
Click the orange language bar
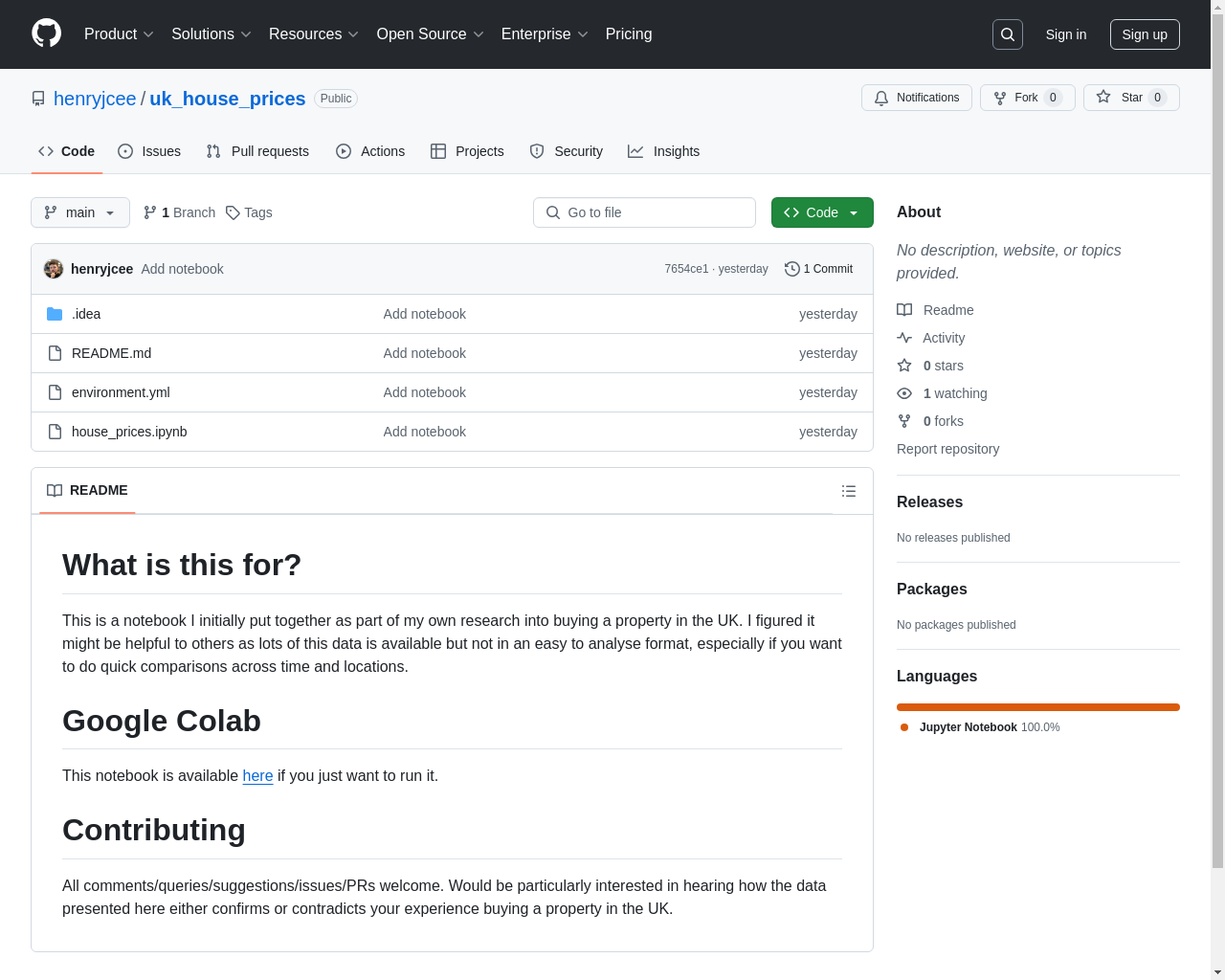tap(1038, 707)
